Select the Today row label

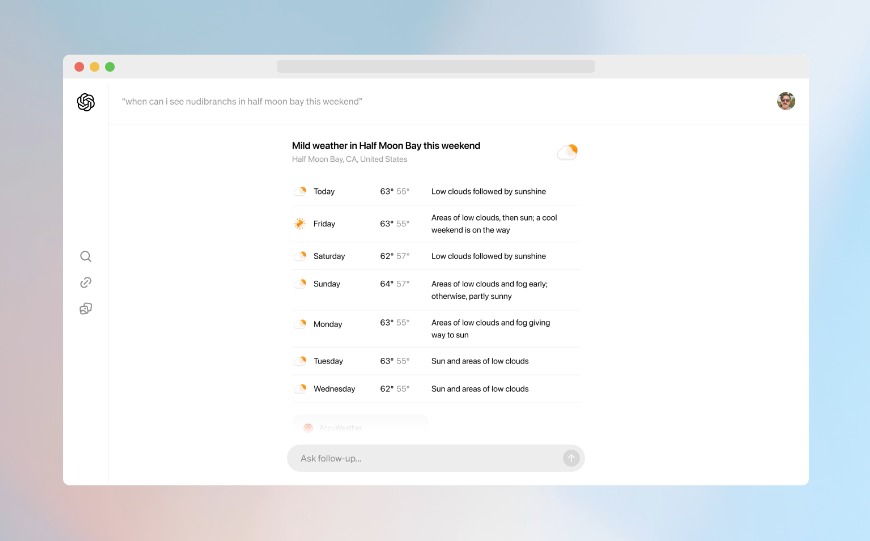324,191
